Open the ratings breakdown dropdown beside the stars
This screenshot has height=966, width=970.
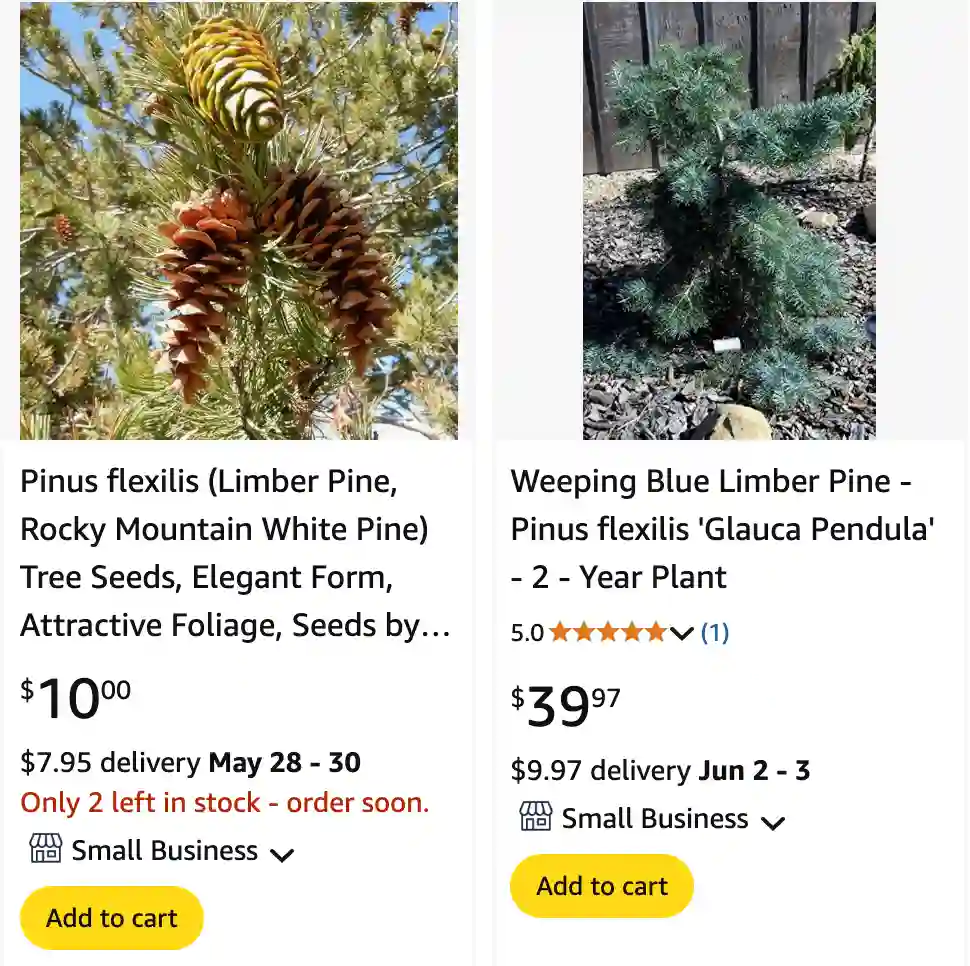point(683,635)
